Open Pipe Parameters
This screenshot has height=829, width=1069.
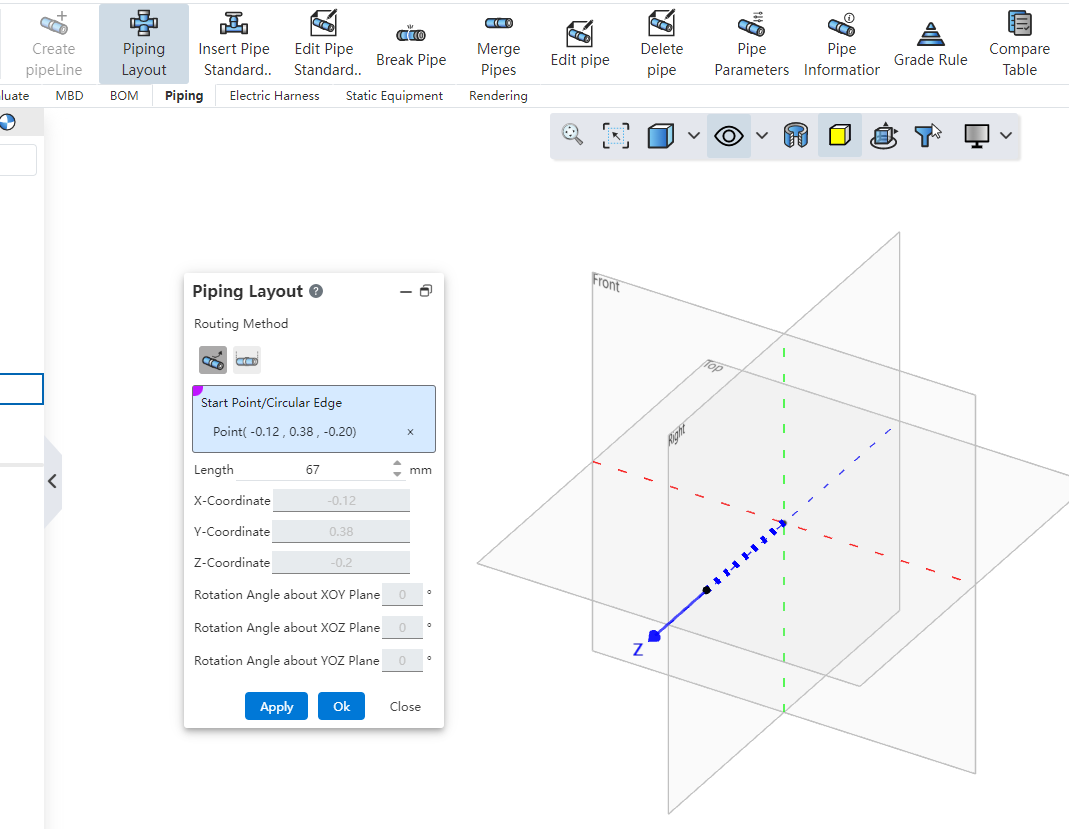[751, 43]
